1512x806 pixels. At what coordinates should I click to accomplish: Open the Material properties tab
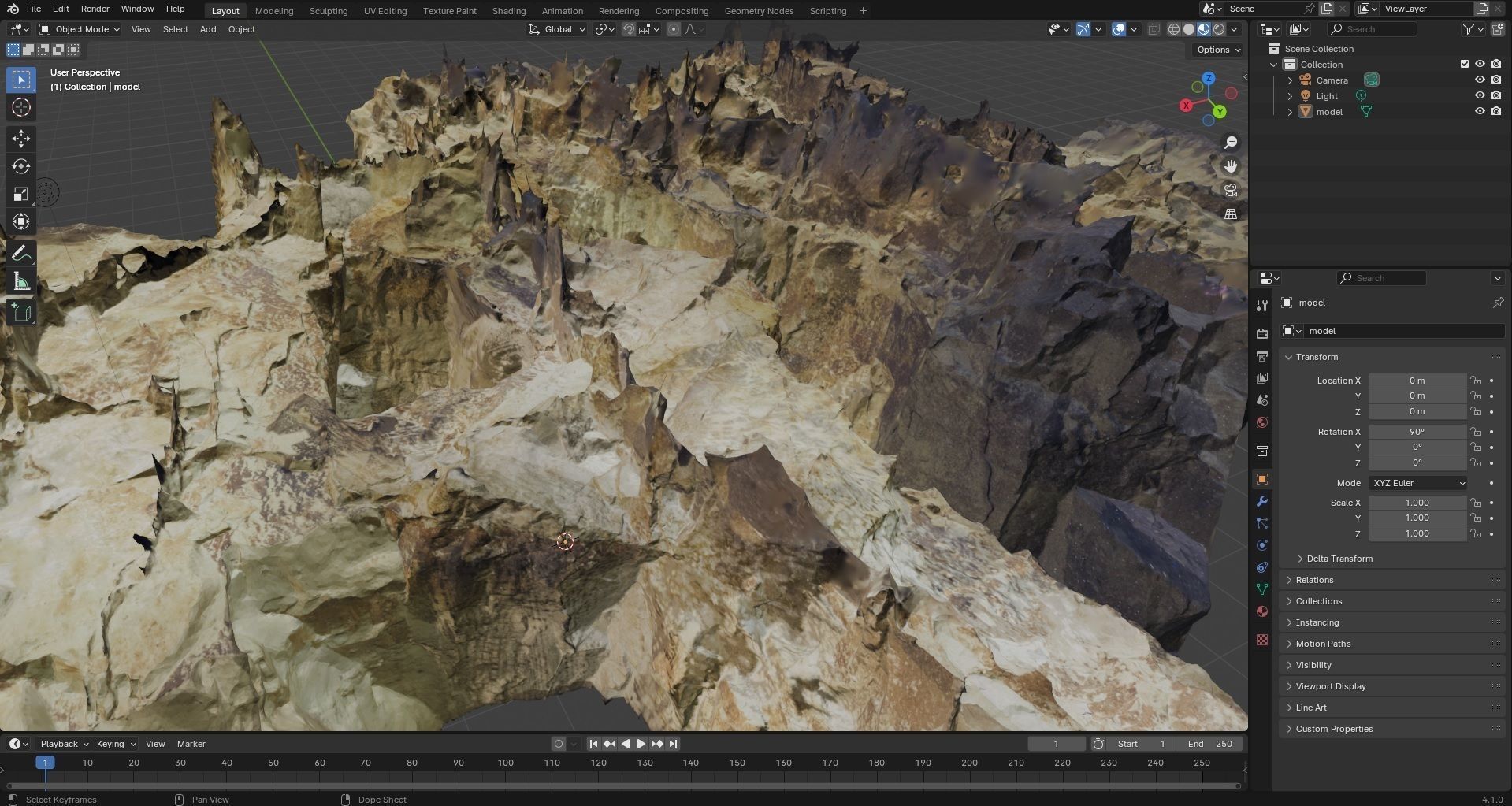click(x=1262, y=611)
